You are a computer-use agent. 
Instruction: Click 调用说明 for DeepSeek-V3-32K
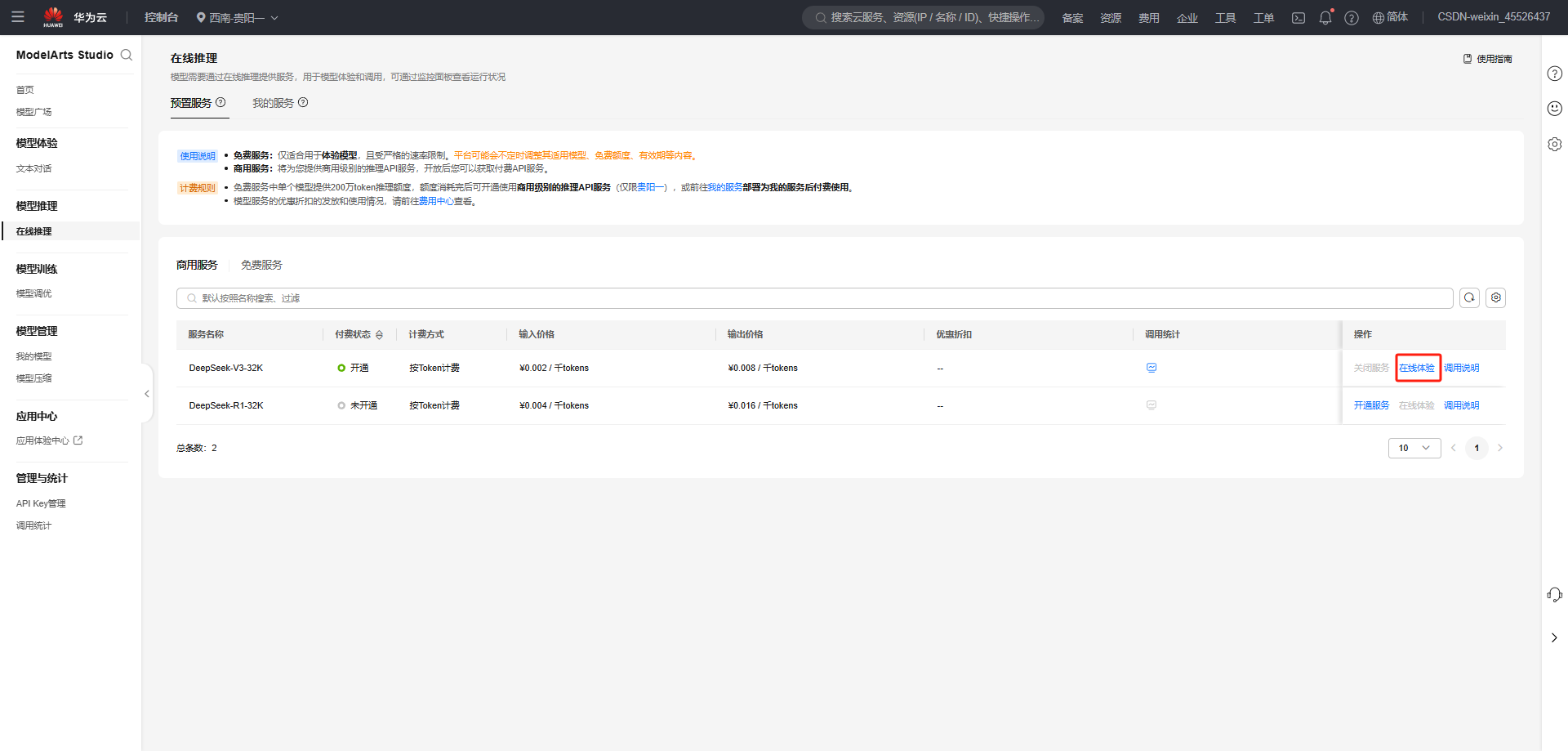pos(1462,368)
